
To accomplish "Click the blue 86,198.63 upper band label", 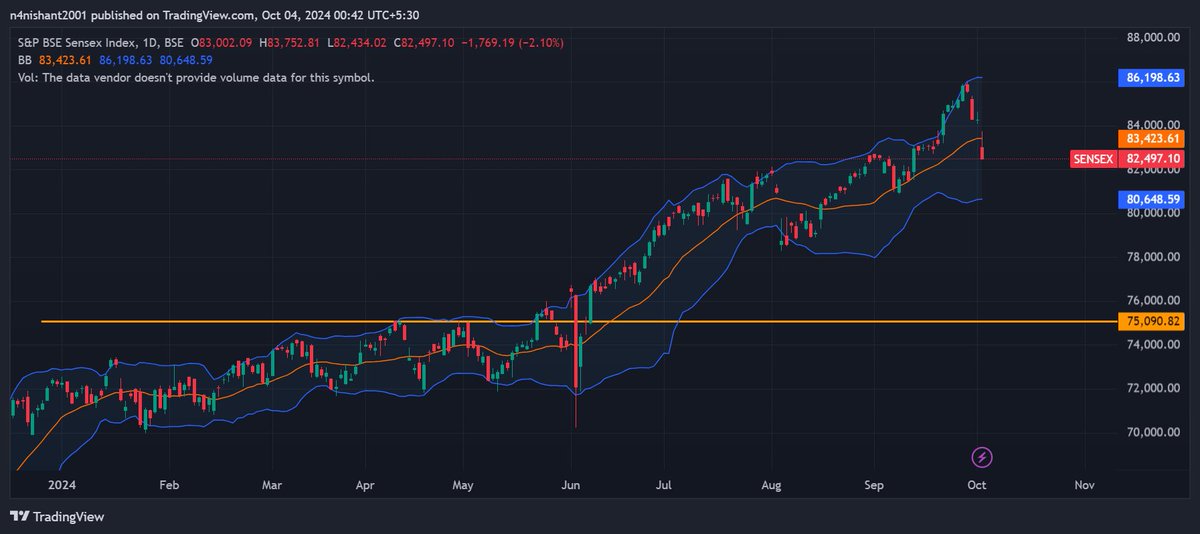I will 1152,76.
